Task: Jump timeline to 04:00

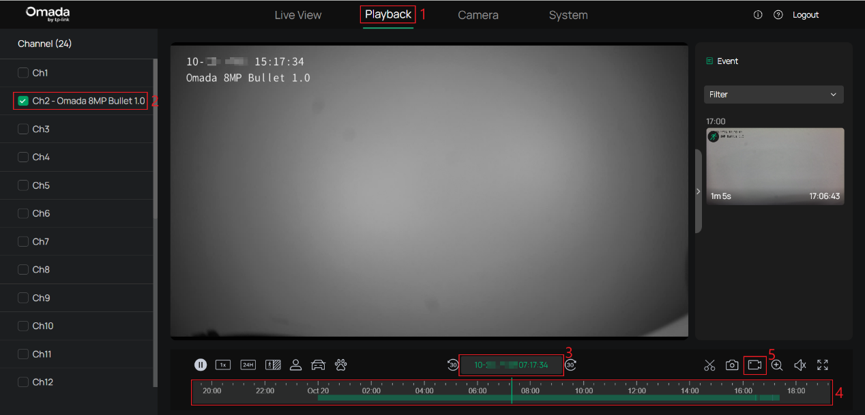Action: (424, 391)
